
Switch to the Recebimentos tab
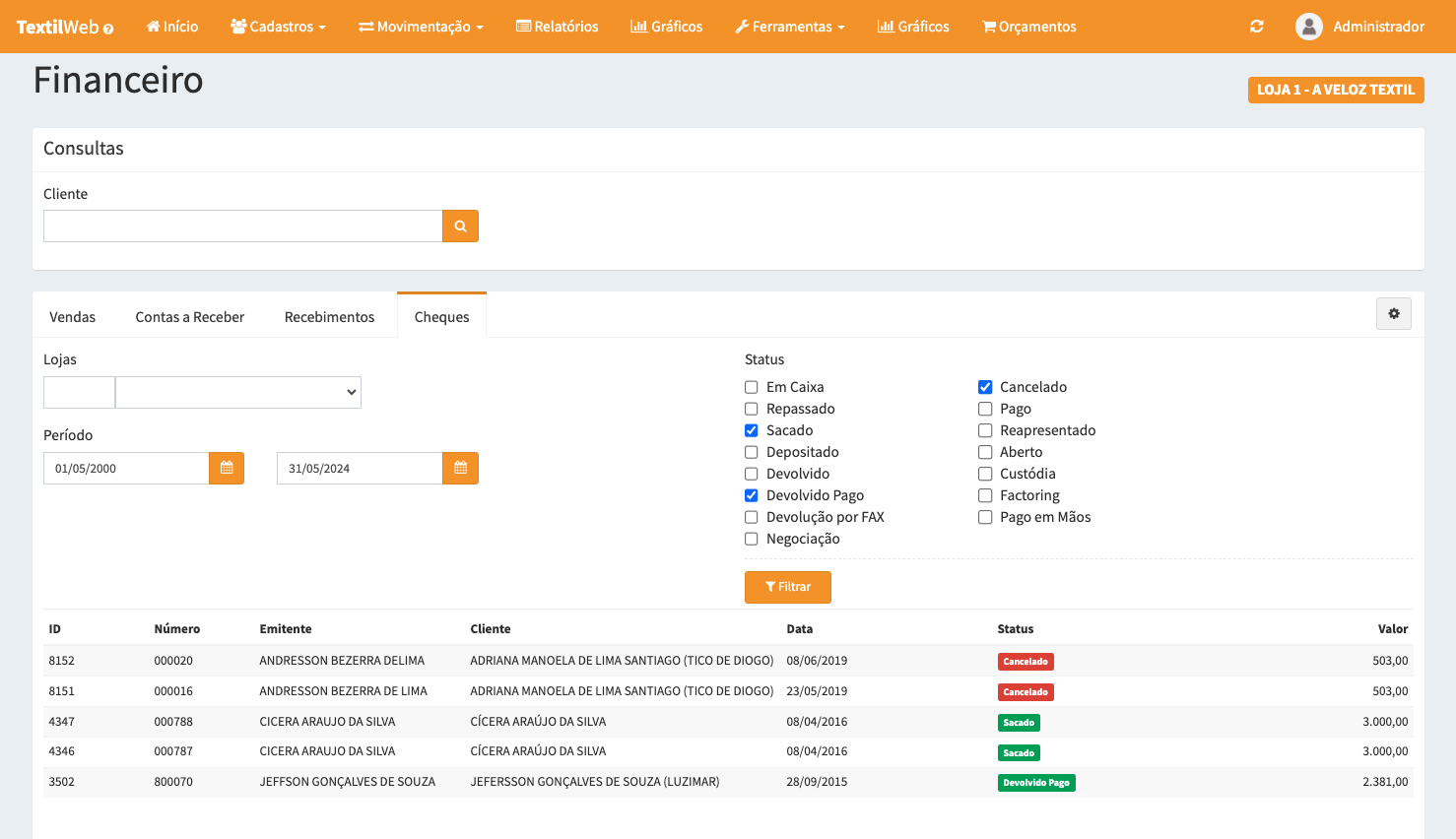329,317
